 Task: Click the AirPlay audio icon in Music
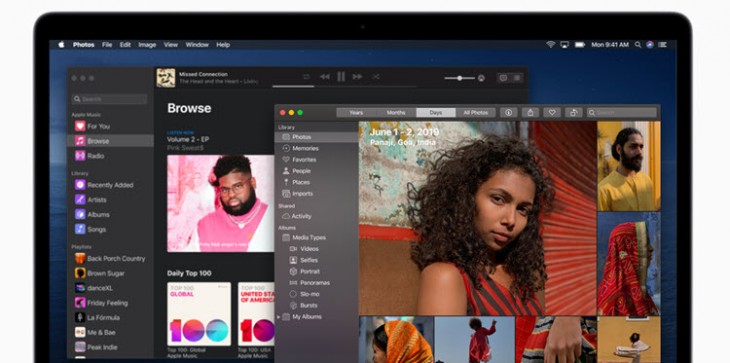pyautogui.click(x=481, y=78)
